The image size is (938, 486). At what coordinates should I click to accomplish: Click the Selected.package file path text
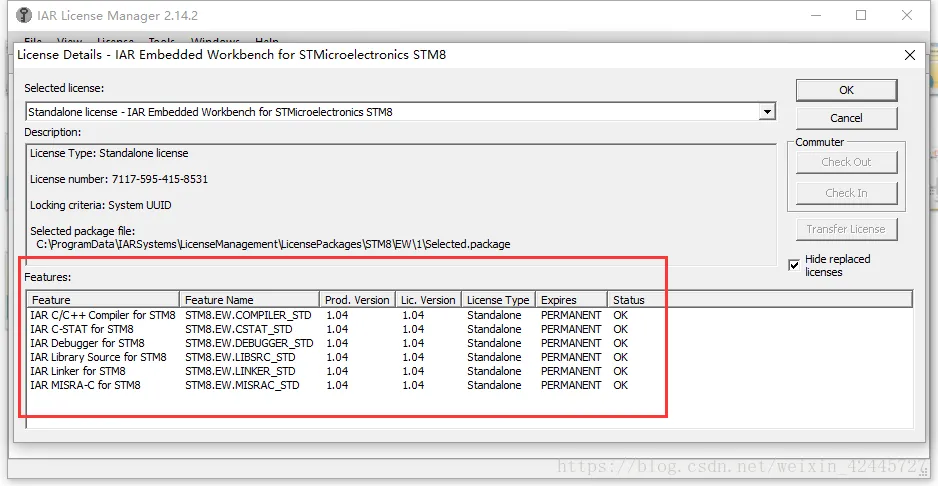(273, 244)
